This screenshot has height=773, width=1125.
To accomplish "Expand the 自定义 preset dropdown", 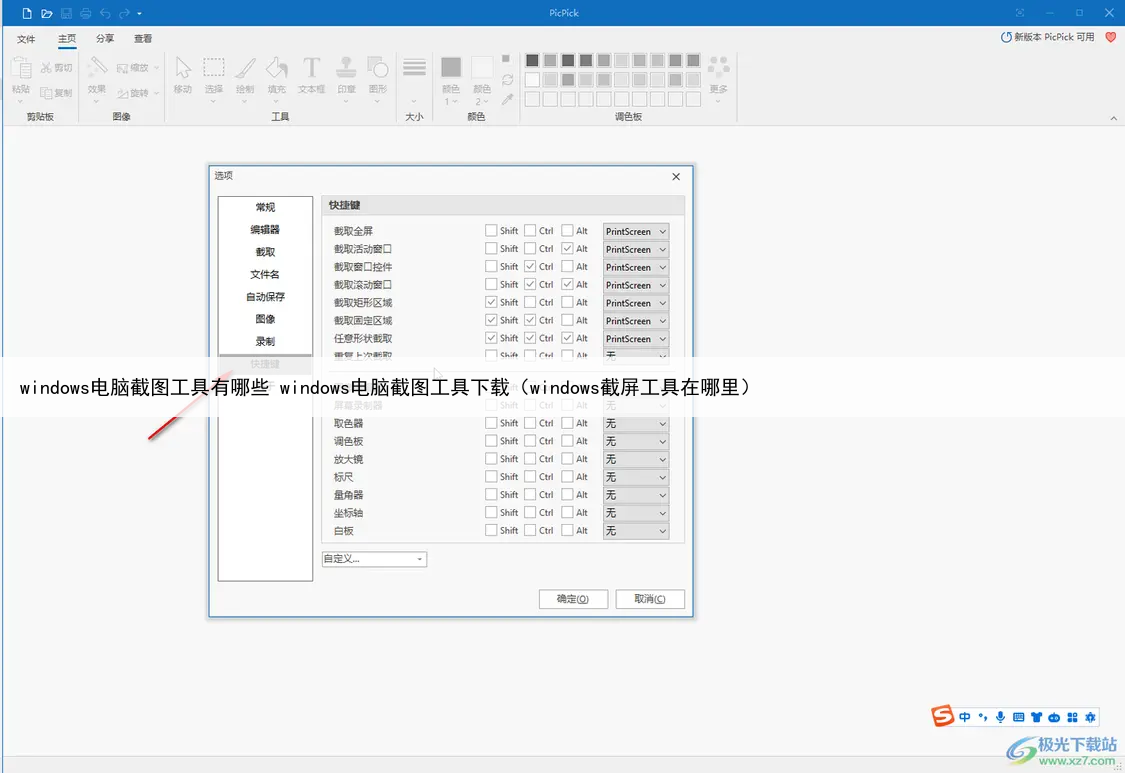I will click(x=374, y=559).
